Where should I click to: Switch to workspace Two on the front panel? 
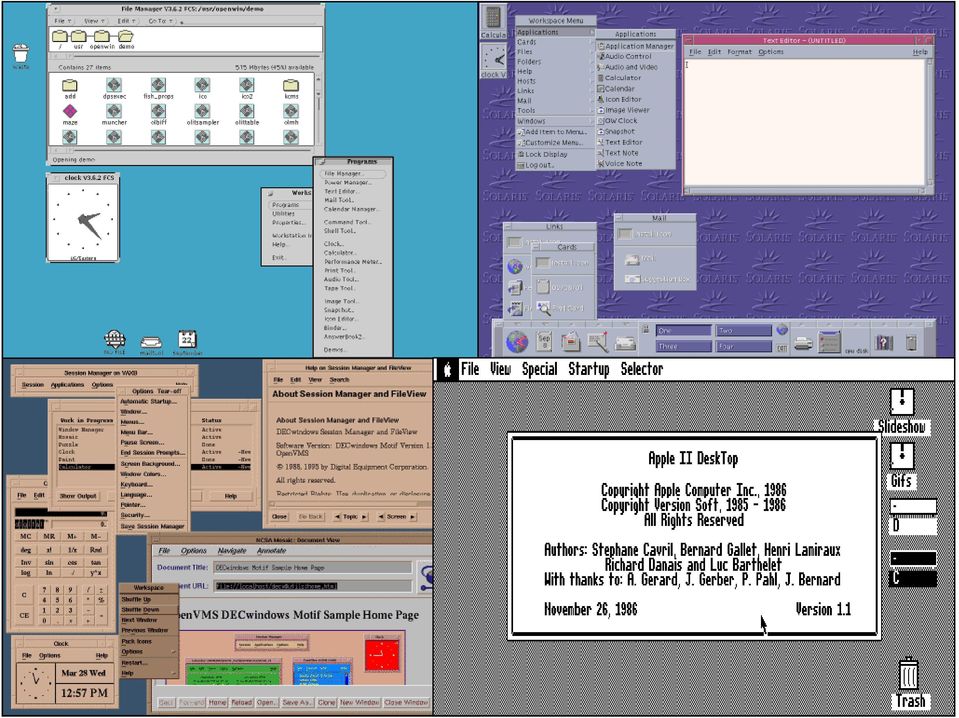(743, 331)
